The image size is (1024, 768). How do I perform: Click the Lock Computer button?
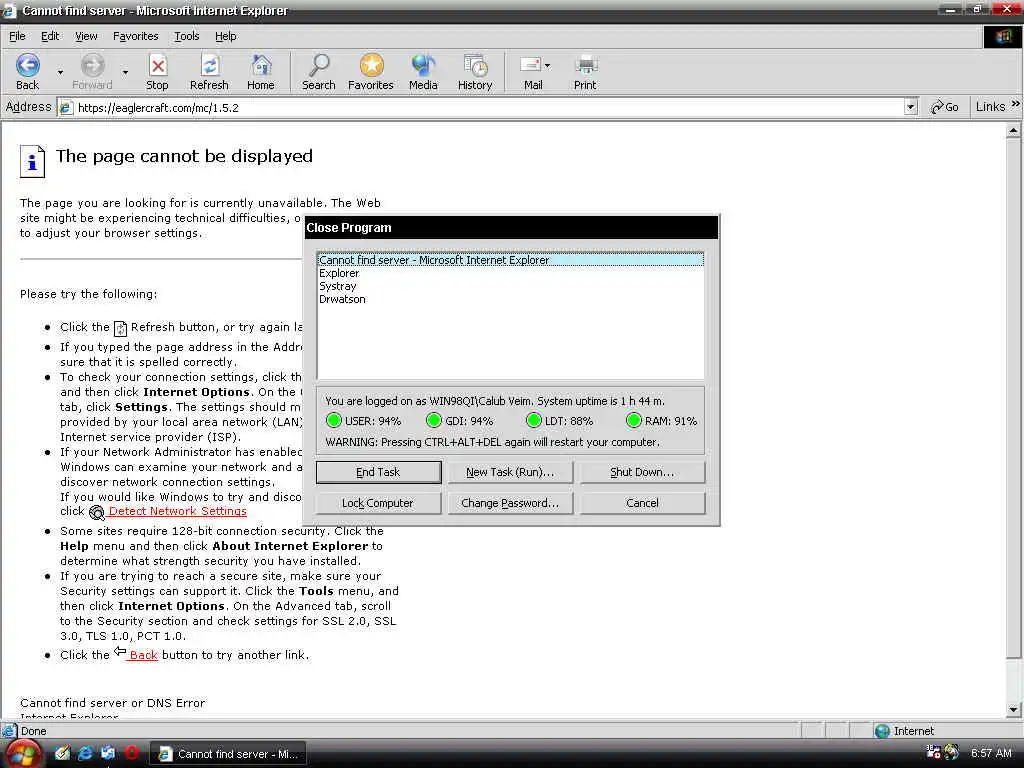click(x=379, y=503)
